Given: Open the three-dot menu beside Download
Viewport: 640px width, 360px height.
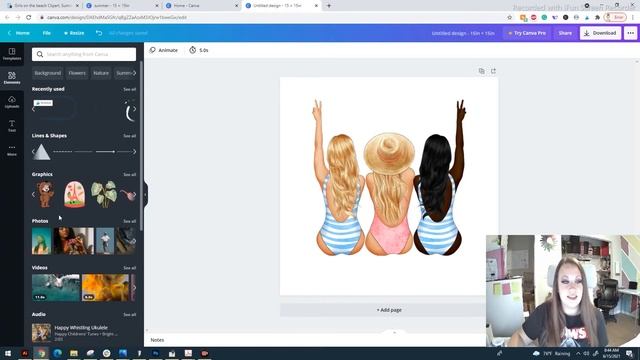Looking at the screenshot, I should point(631,33).
